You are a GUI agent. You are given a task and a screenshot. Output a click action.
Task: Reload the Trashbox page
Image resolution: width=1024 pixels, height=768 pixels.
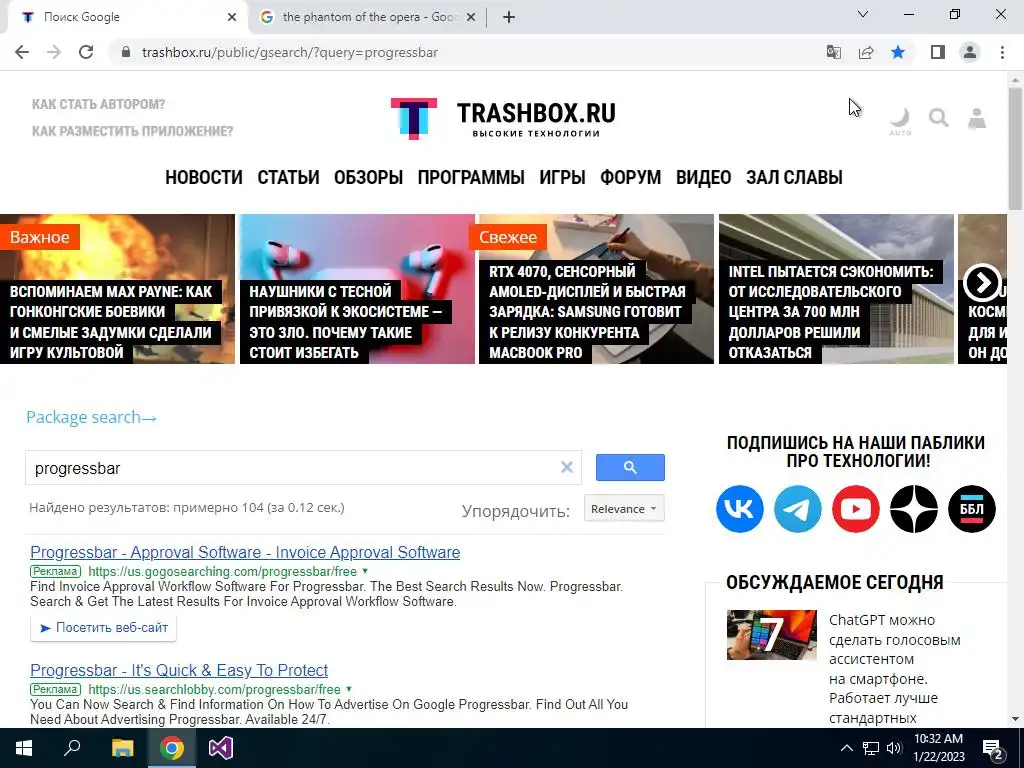(x=86, y=52)
